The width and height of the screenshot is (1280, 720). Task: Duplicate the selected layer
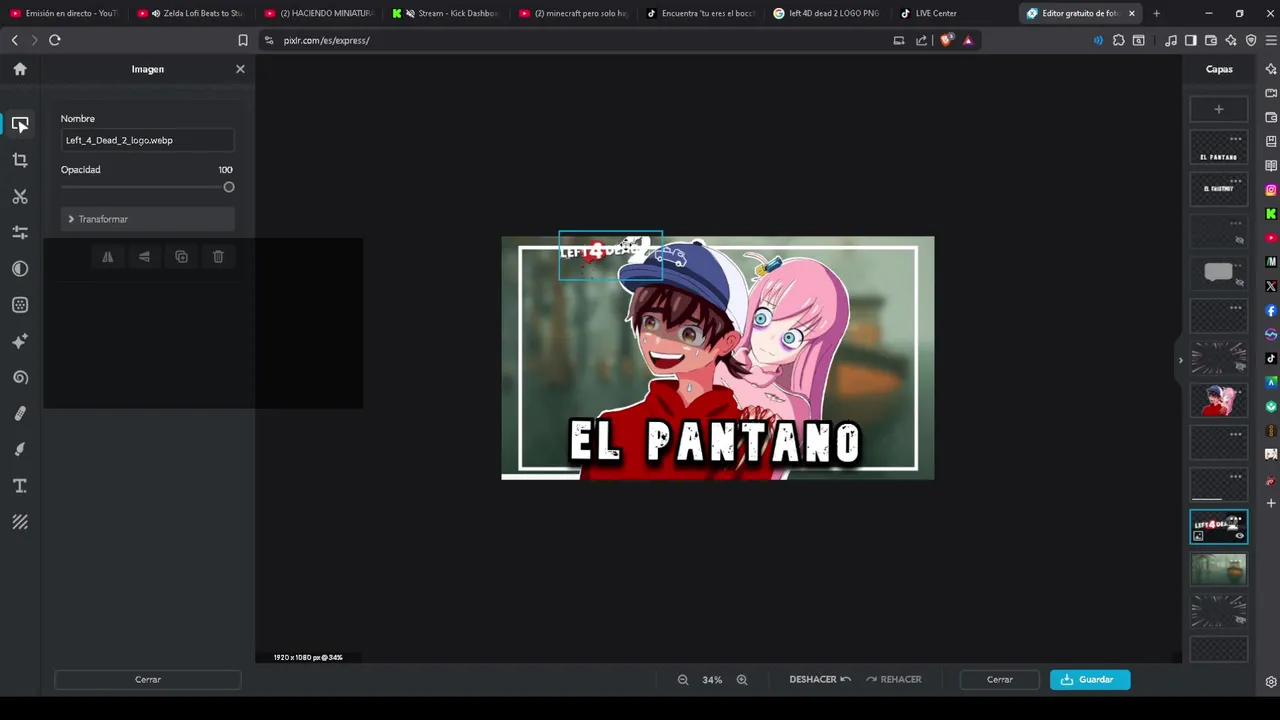pos(181,257)
